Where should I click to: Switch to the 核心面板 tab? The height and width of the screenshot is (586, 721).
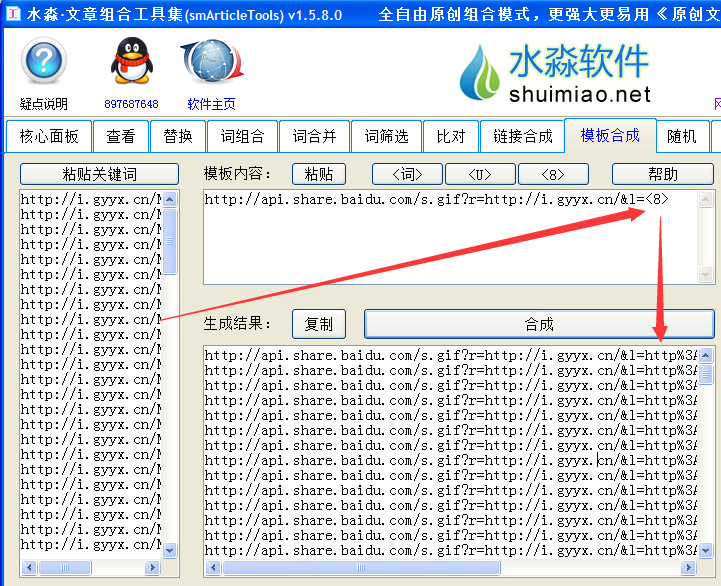(x=49, y=136)
